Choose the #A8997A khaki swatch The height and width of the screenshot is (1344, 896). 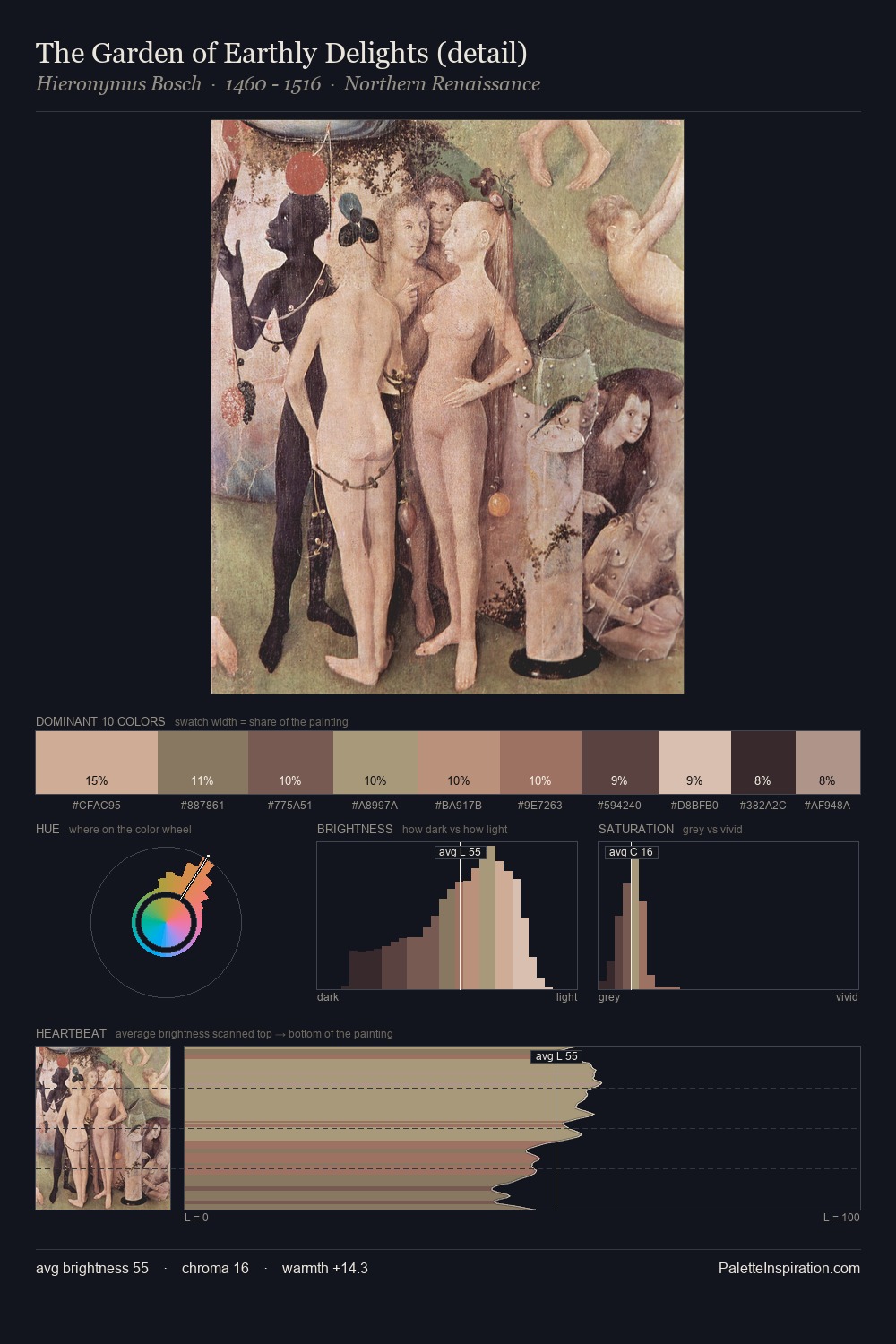pyautogui.click(x=375, y=762)
